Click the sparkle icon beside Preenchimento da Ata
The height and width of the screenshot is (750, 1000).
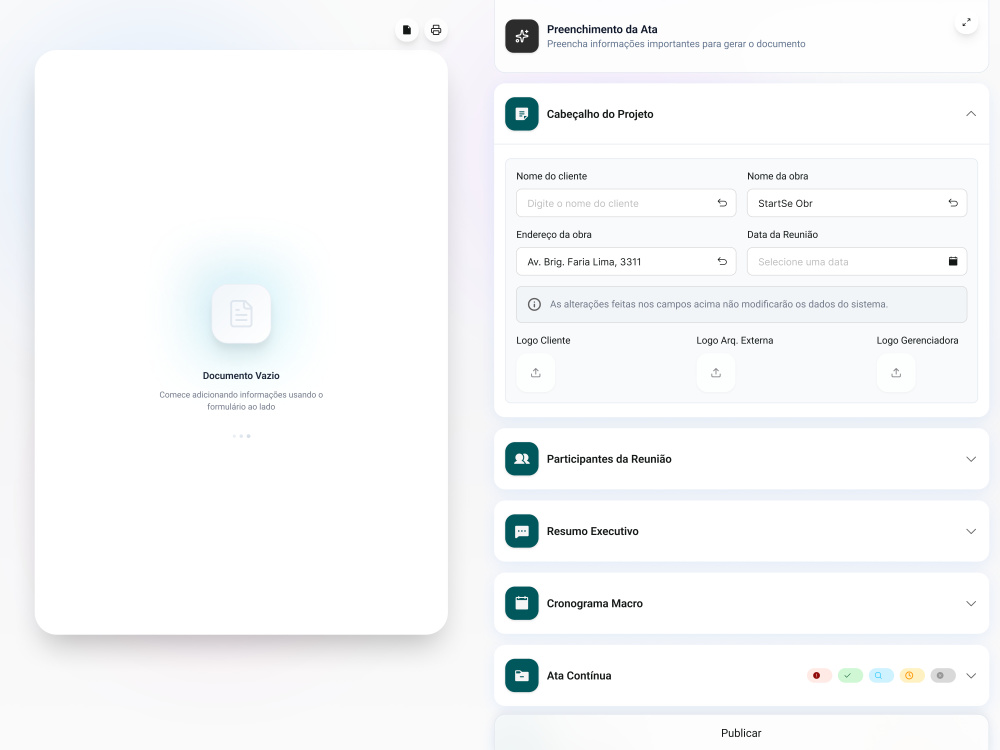click(x=522, y=36)
